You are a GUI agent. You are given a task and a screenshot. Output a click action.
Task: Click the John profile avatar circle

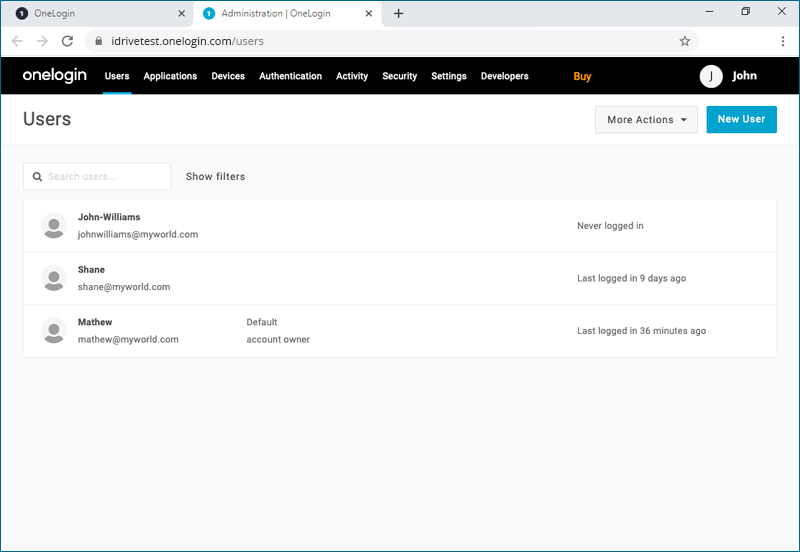[711, 76]
